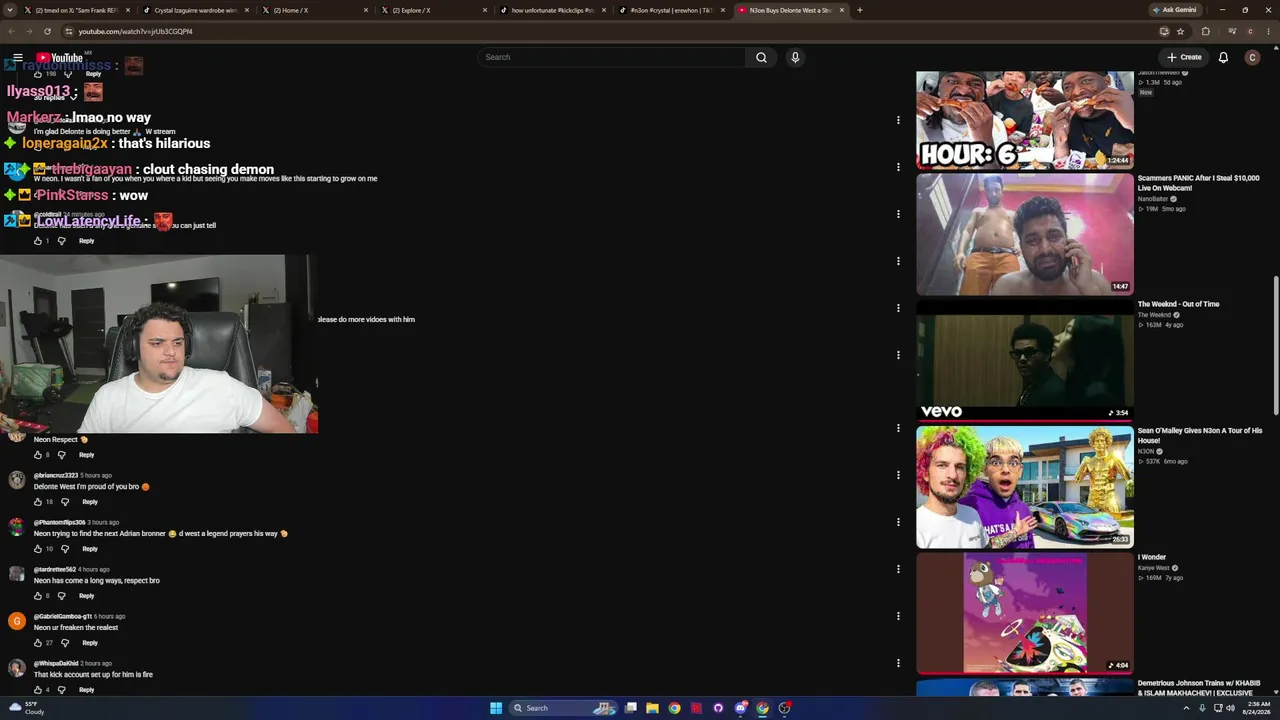Open @Phantomflips306 channel link
1280x720 pixels.
59,522
